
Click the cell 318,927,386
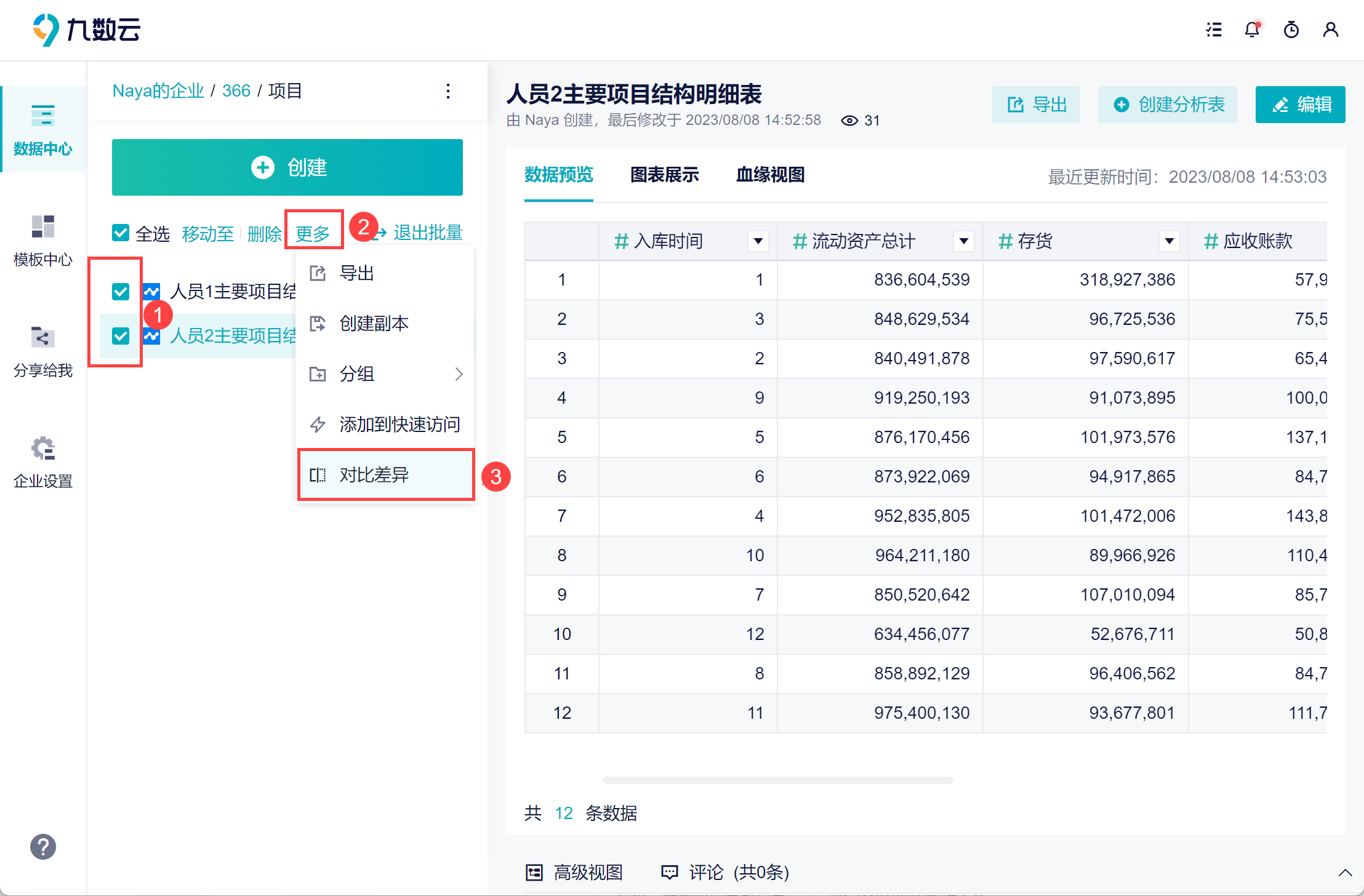(x=1086, y=280)
